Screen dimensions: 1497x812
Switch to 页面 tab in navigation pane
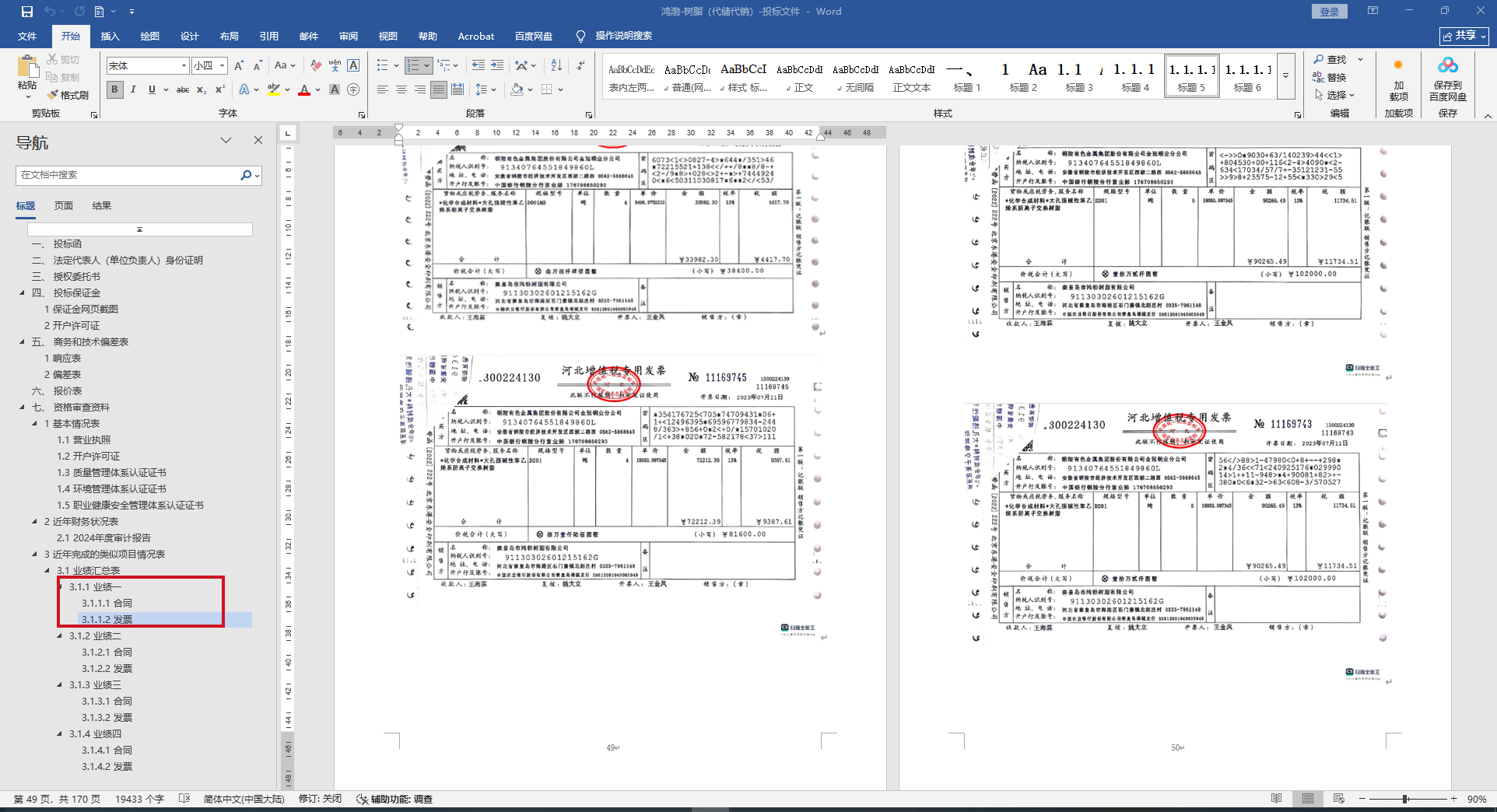point(64,206)
